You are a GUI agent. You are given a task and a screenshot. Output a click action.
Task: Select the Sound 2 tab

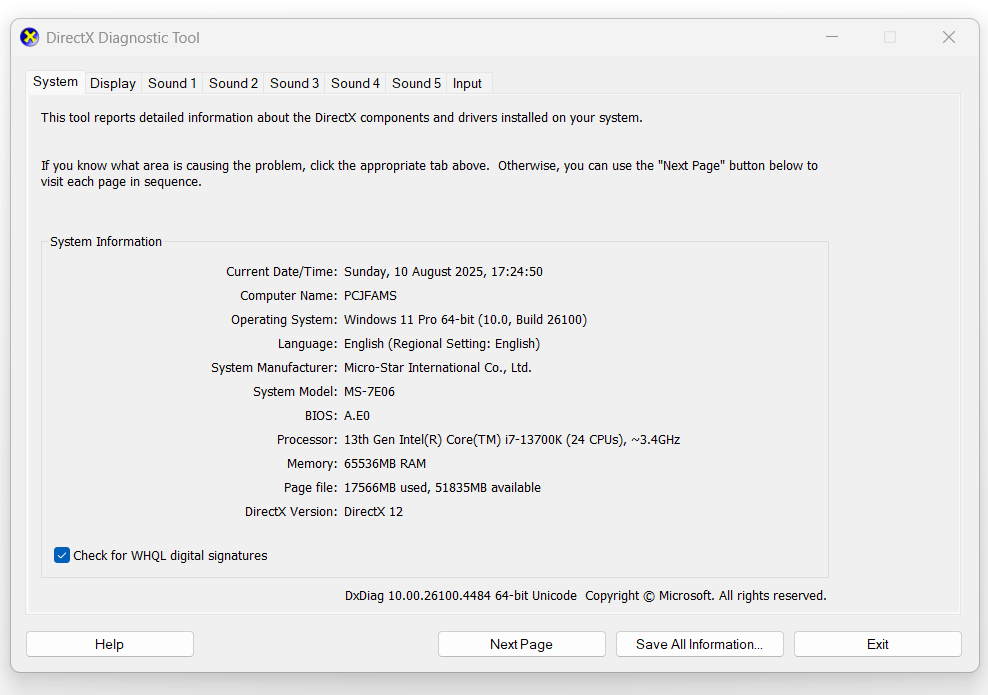click(x=233, y=83)
